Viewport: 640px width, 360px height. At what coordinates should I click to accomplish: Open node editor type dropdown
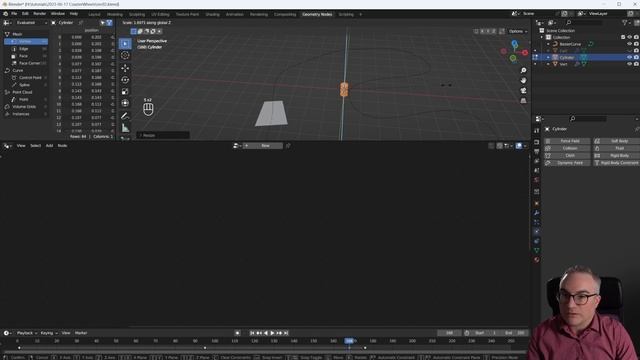pos(7,146)
